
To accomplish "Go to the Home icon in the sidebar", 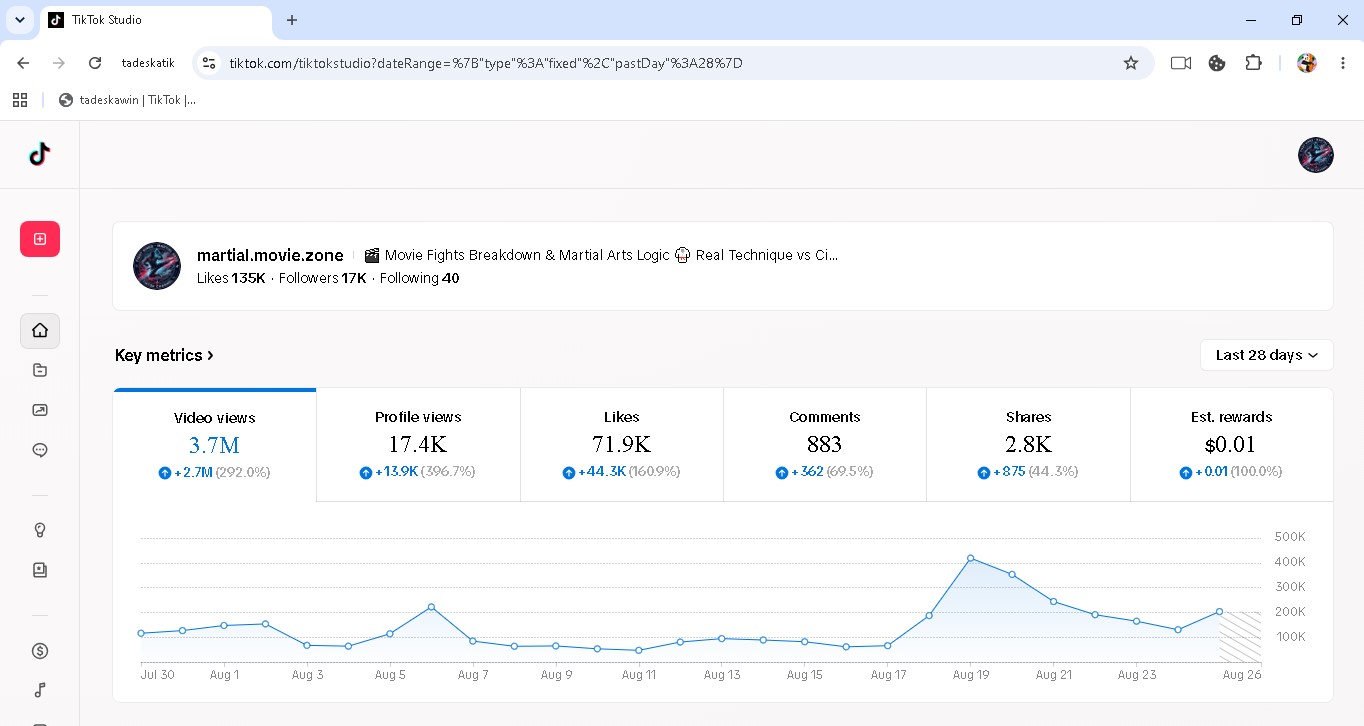I will coord(40,330).
